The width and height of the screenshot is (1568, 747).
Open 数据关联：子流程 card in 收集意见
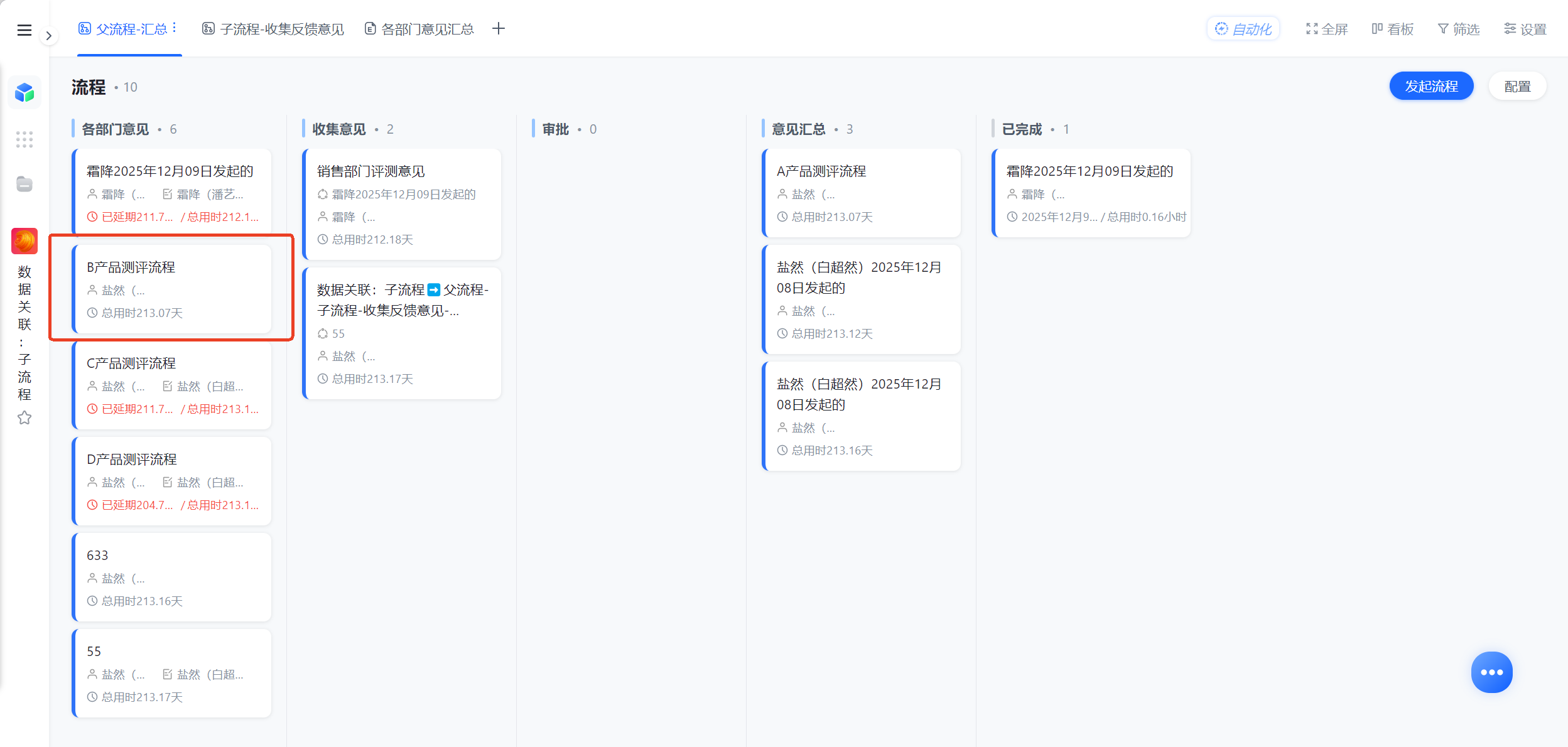click(x=402, y=334)
